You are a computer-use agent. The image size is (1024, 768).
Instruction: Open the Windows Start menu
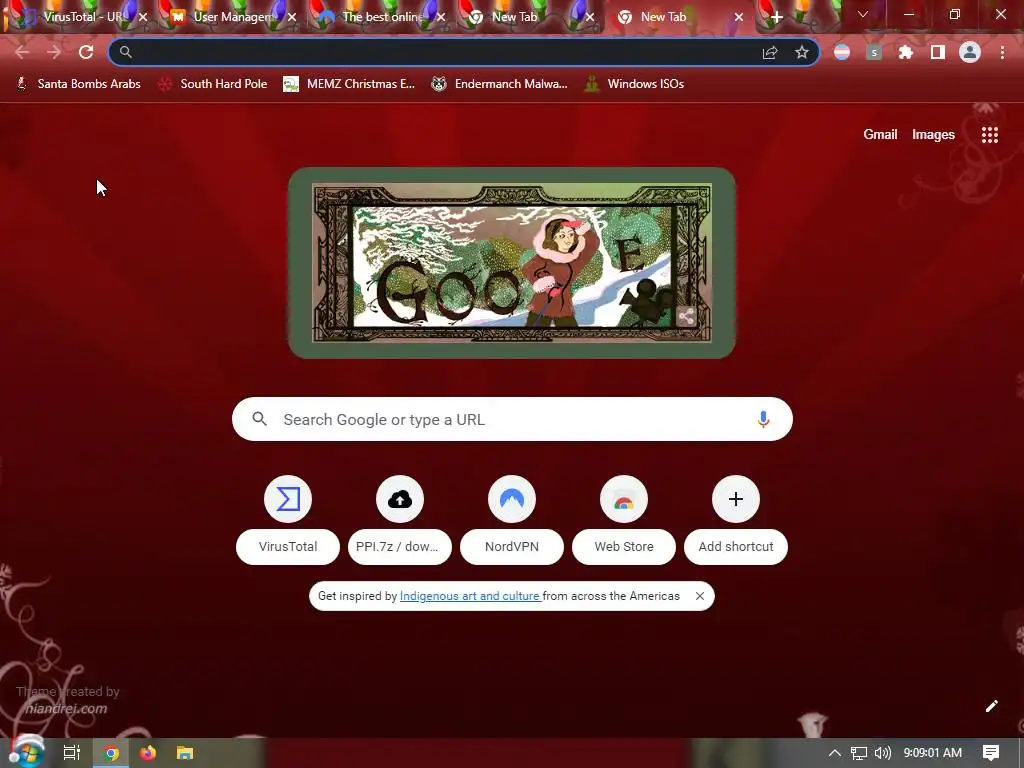click(x=27, y=752)
